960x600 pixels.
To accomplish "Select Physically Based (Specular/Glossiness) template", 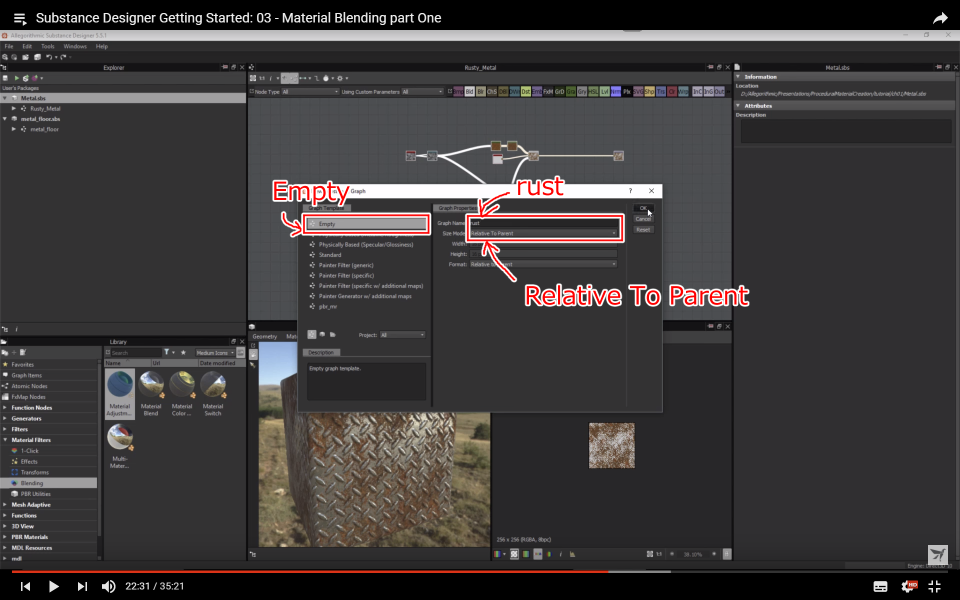I will [x=366, y=245].
